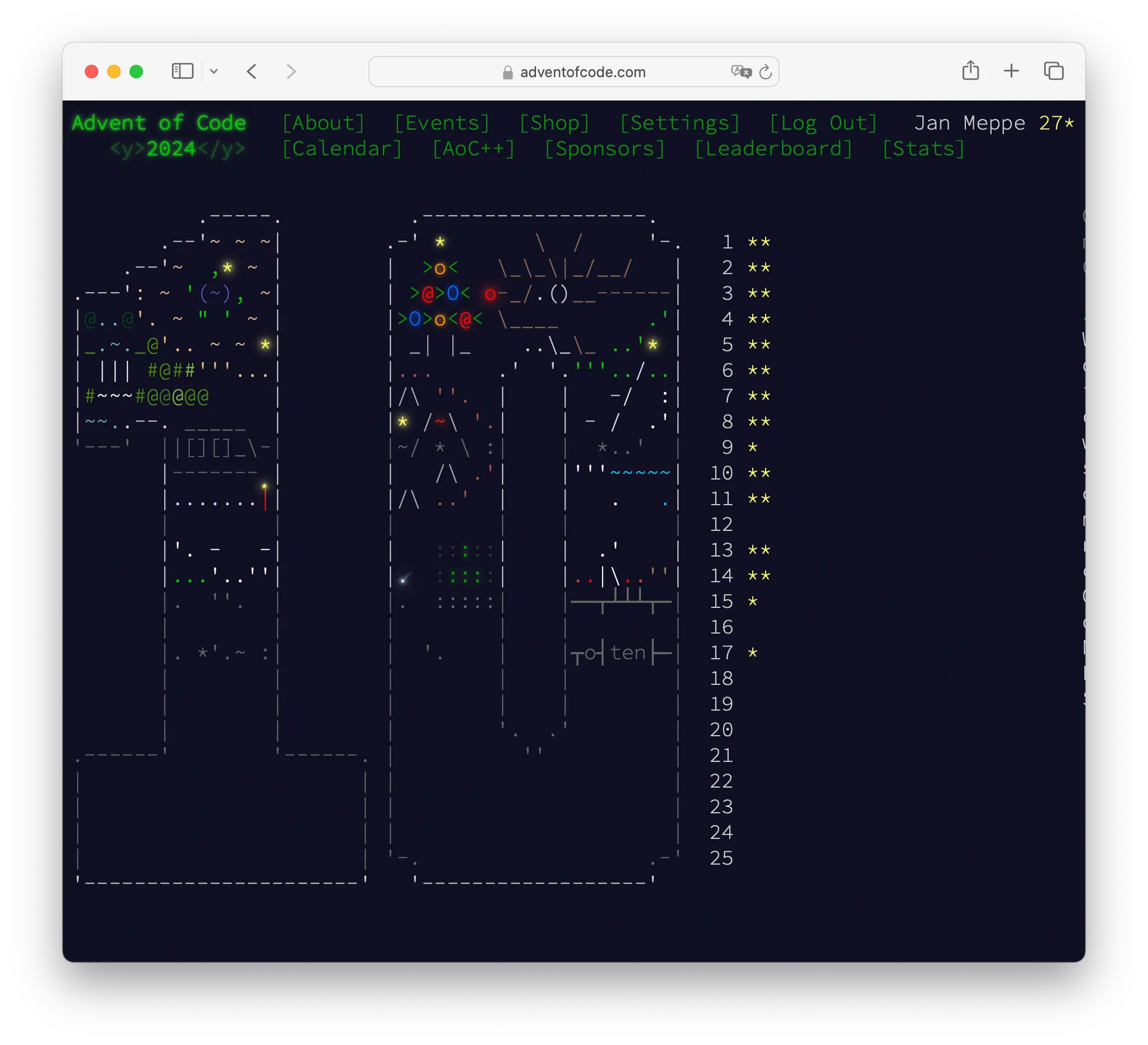Click the [Log Out] link
Viewport: 1148px width, 1045px height.
click(823, 123)
